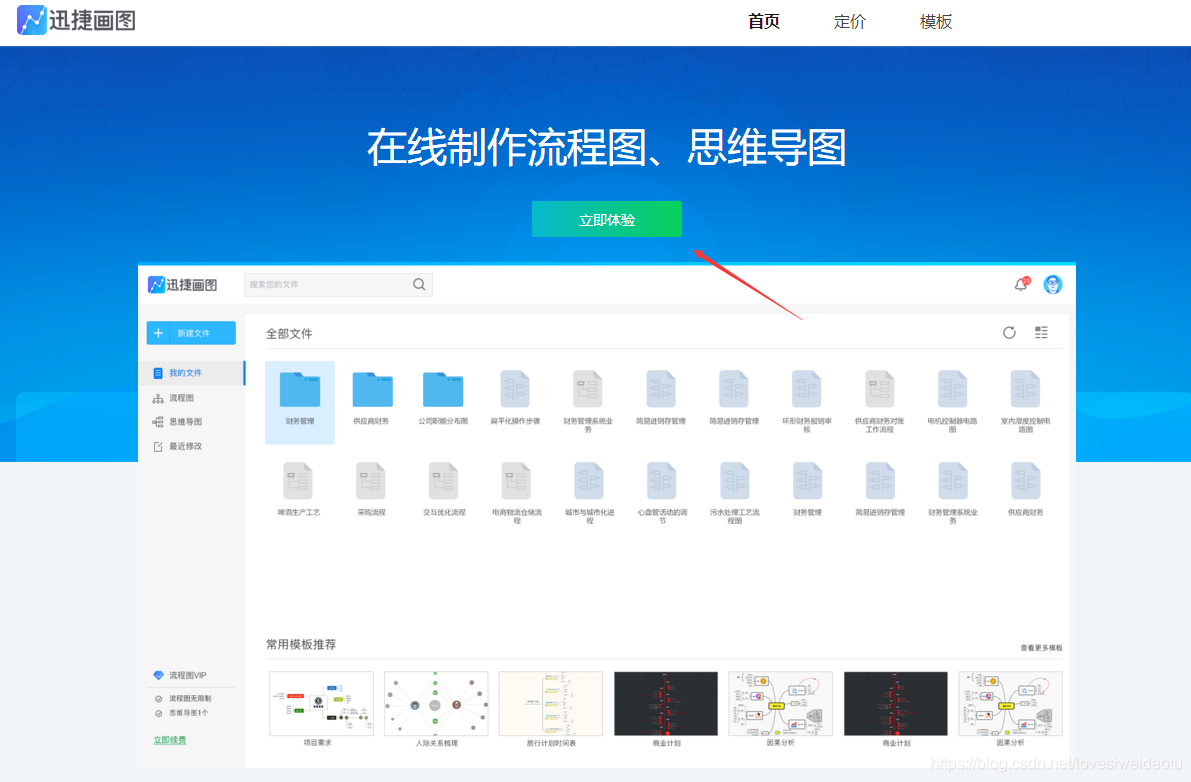Open the 心血管活动的调节 file
Image resolution: width=1191 pixels, height=782 pixels.
(x=662, y=493)
